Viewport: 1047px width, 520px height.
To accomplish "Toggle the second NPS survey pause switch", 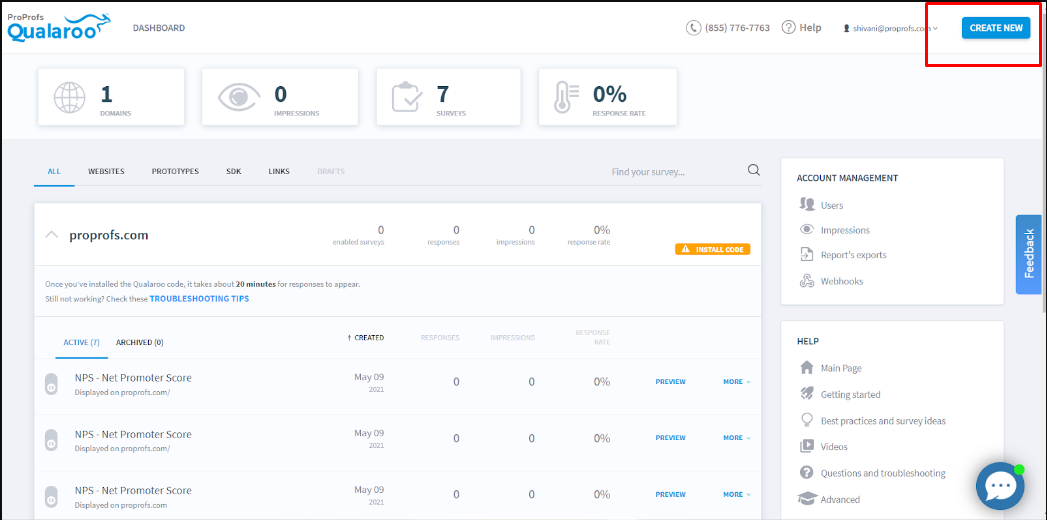I will (x=51, y=441).
